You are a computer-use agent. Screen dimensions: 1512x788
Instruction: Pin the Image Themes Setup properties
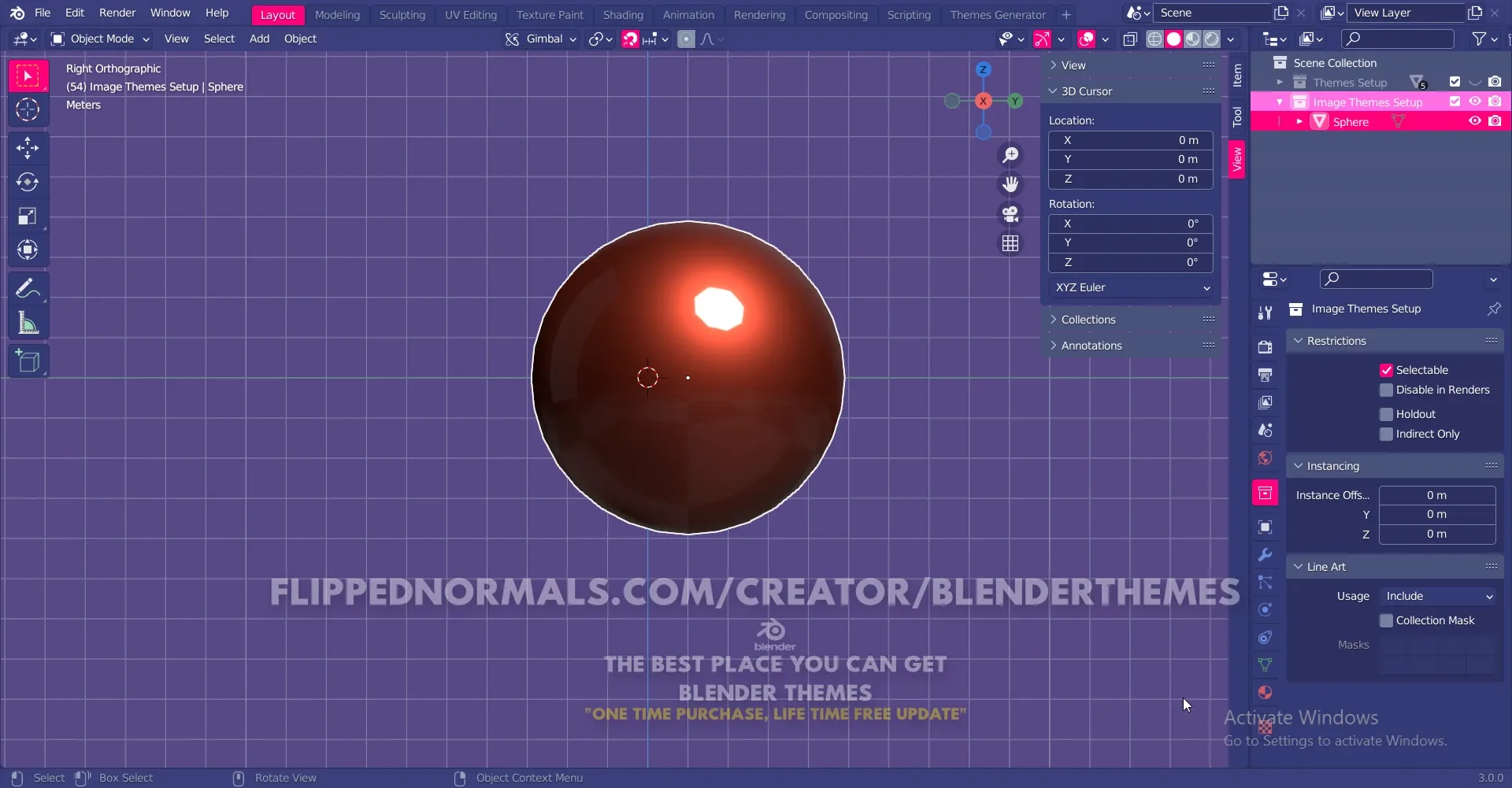[1493, 309]
